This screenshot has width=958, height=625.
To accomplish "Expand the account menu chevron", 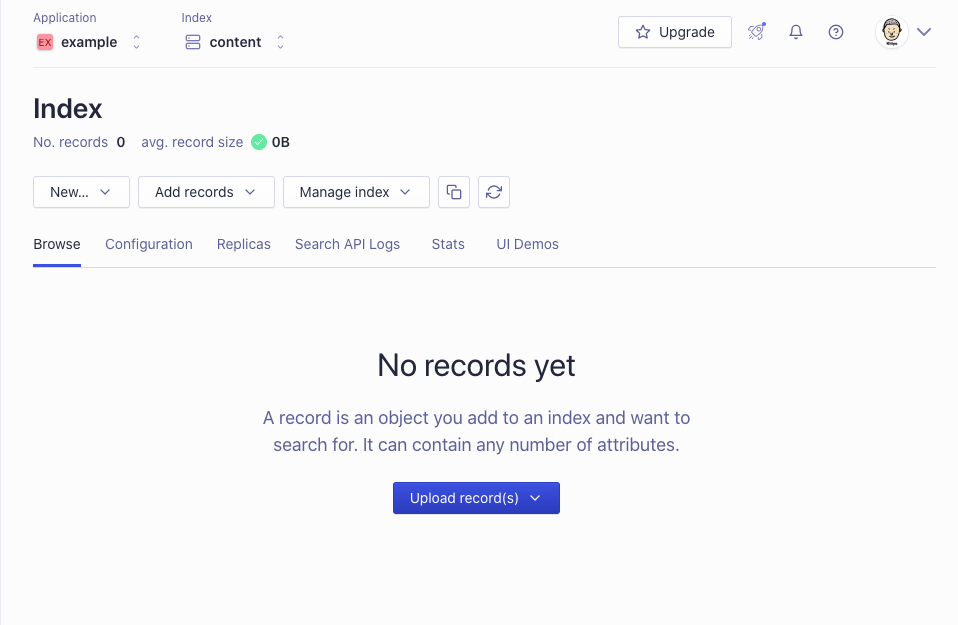I will (924, 32).
